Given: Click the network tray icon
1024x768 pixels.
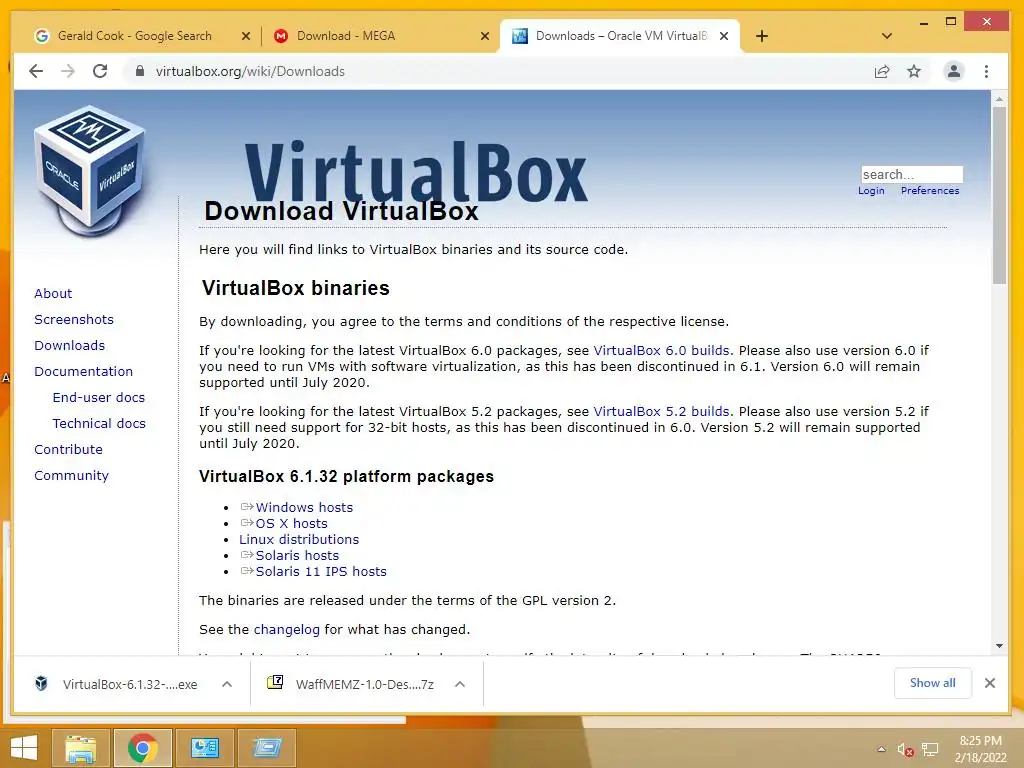Looking at the screenshot, I should (x=930, y=750).
